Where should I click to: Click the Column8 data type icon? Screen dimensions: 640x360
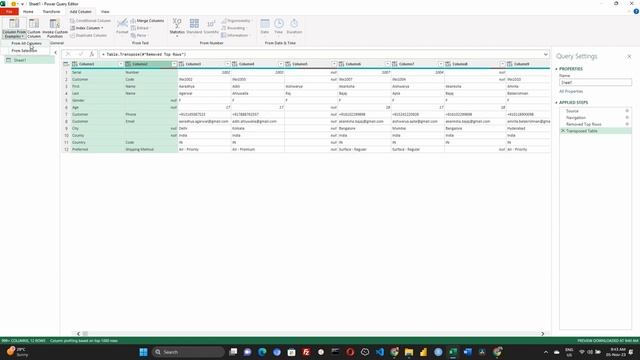(x=448, y=64)
